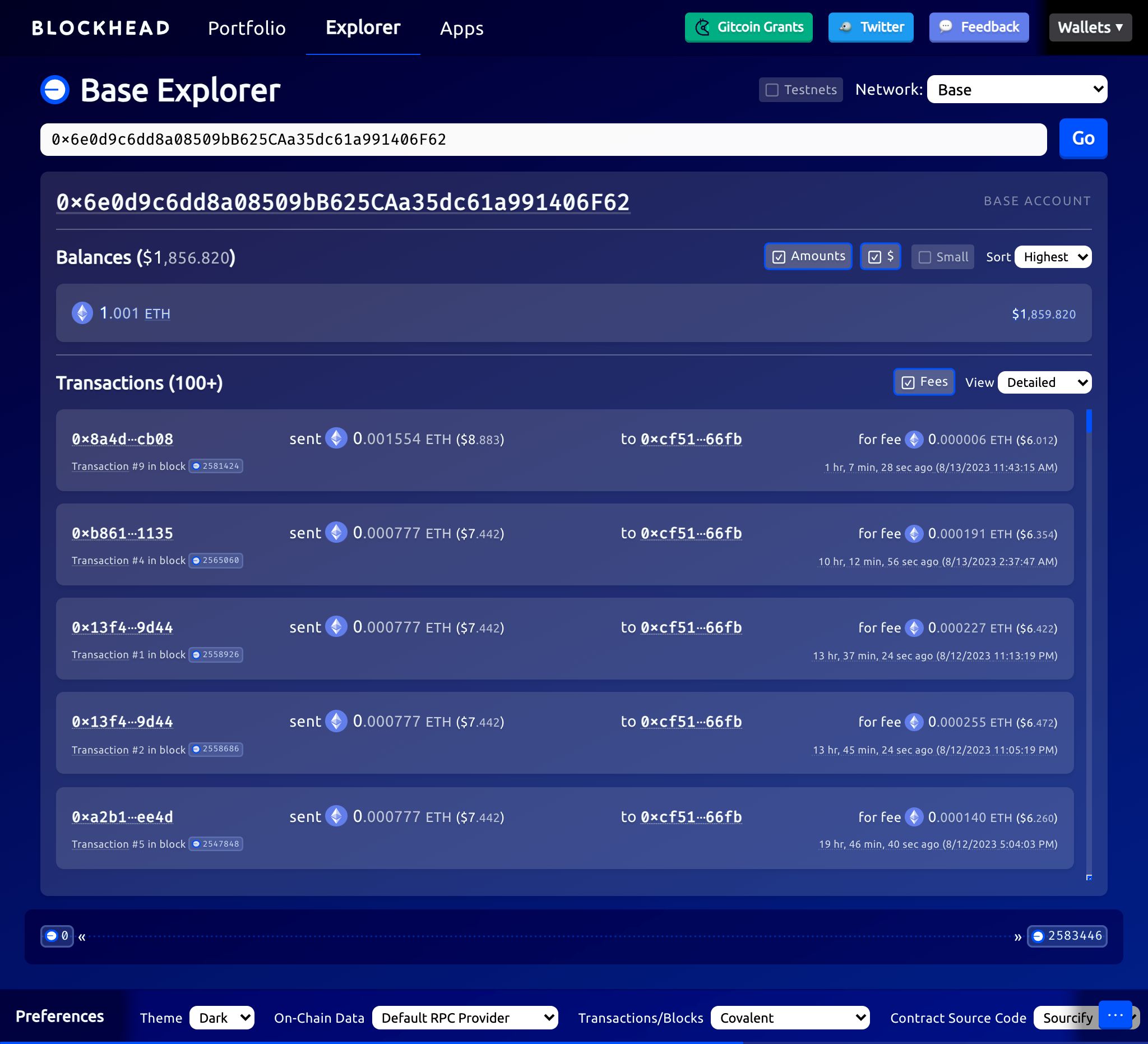Click the blue ellipsis more button

click(1115, 1014)
